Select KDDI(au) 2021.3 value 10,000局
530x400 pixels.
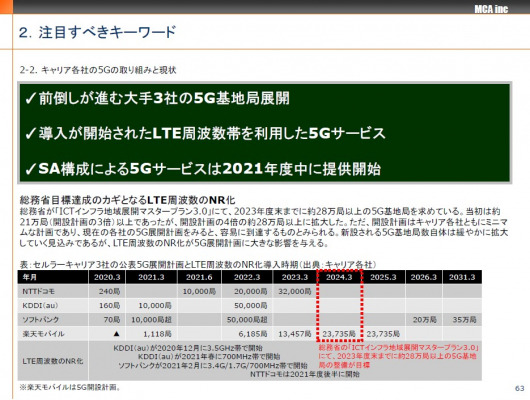click(155, 305)
